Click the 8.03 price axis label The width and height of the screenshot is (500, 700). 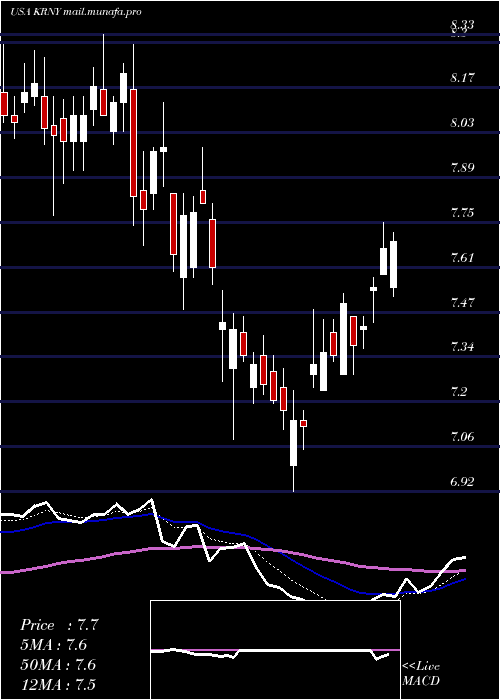(462, 123)
